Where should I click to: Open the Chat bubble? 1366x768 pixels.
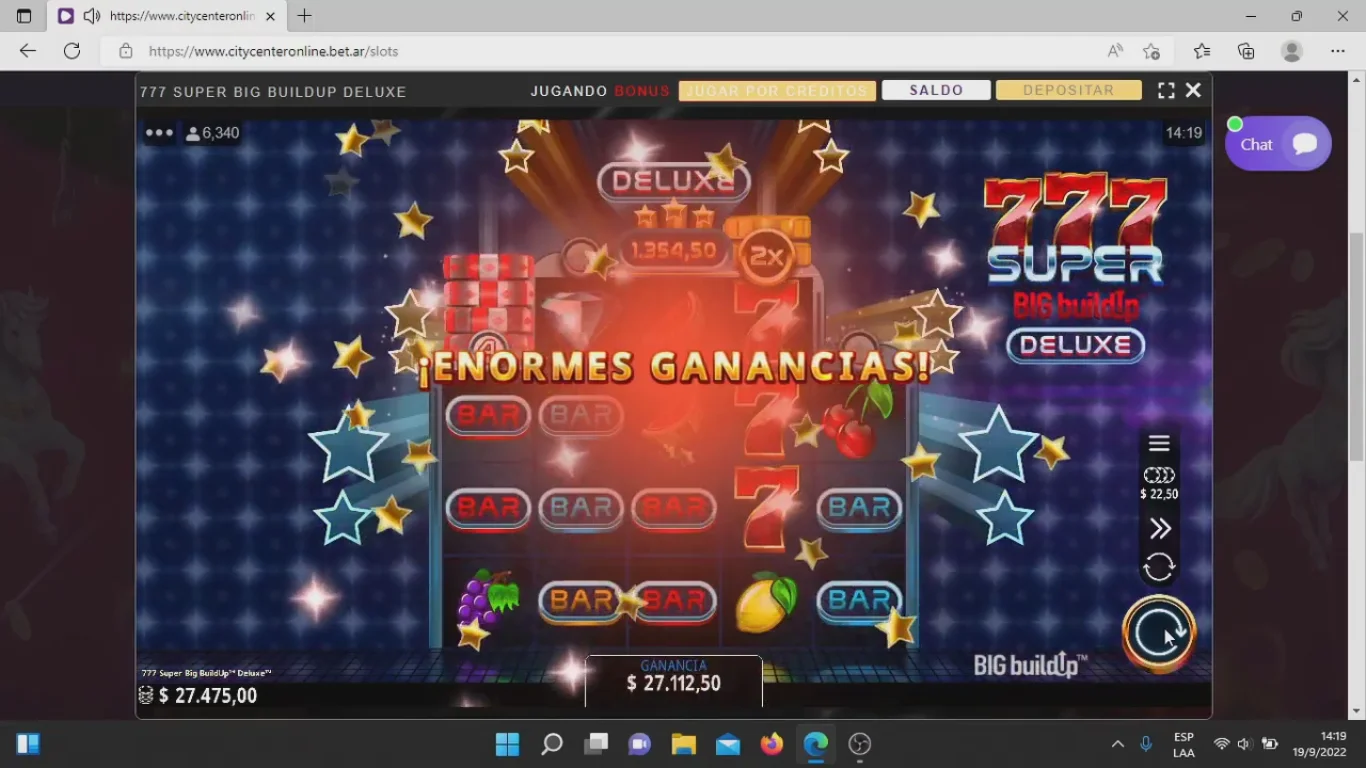(x=1278, y=144)
